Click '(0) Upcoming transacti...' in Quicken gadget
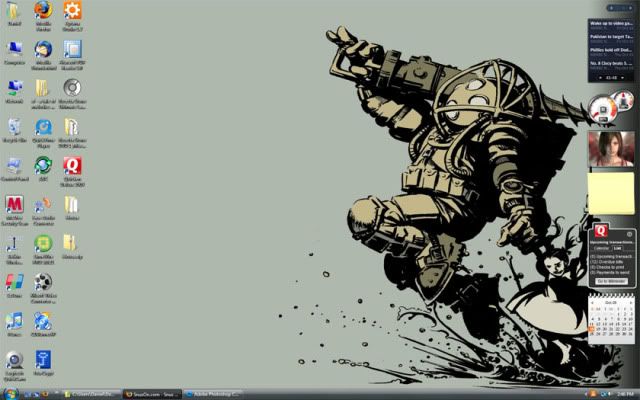 (x=611, y=257)
